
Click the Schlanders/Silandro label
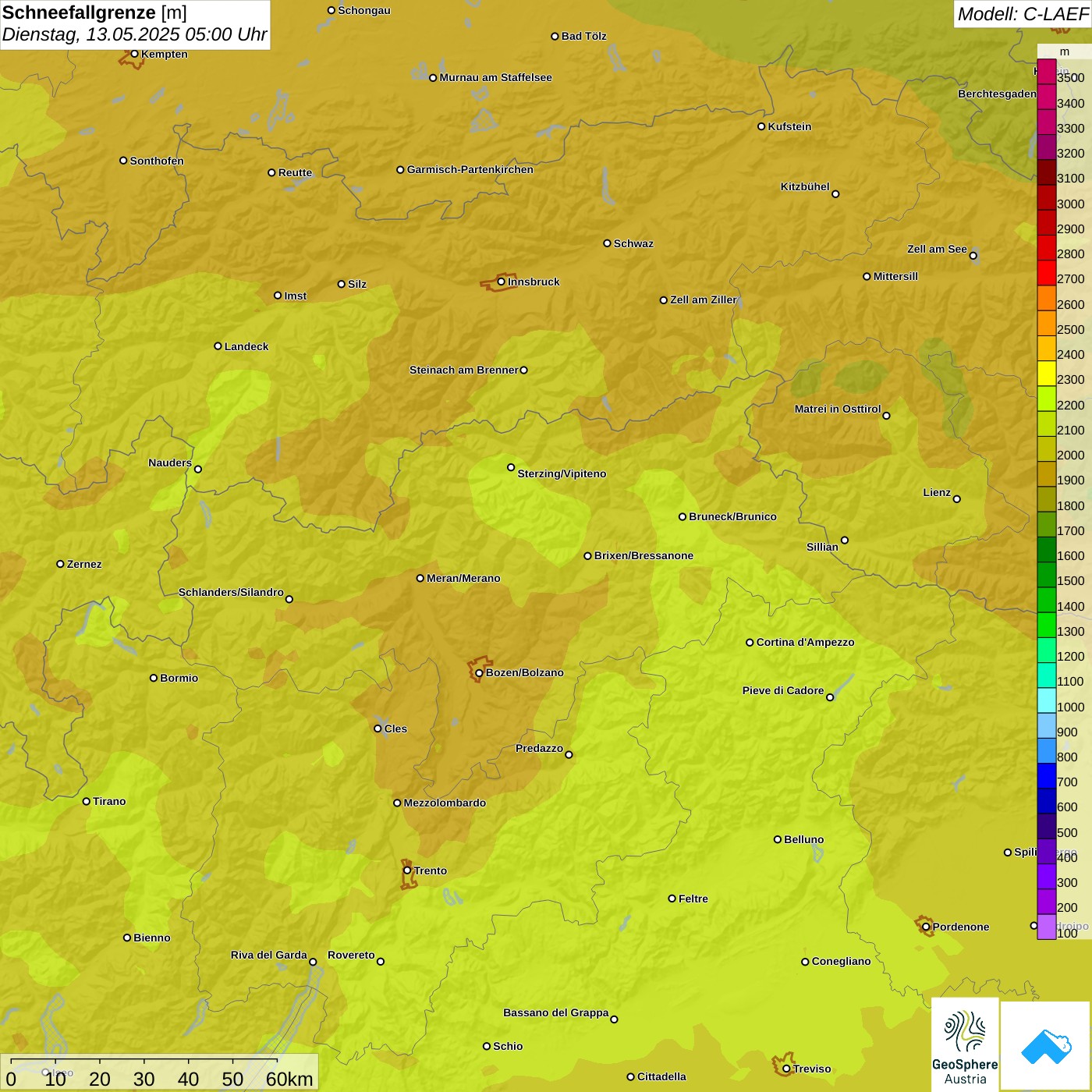pos(231,592)
